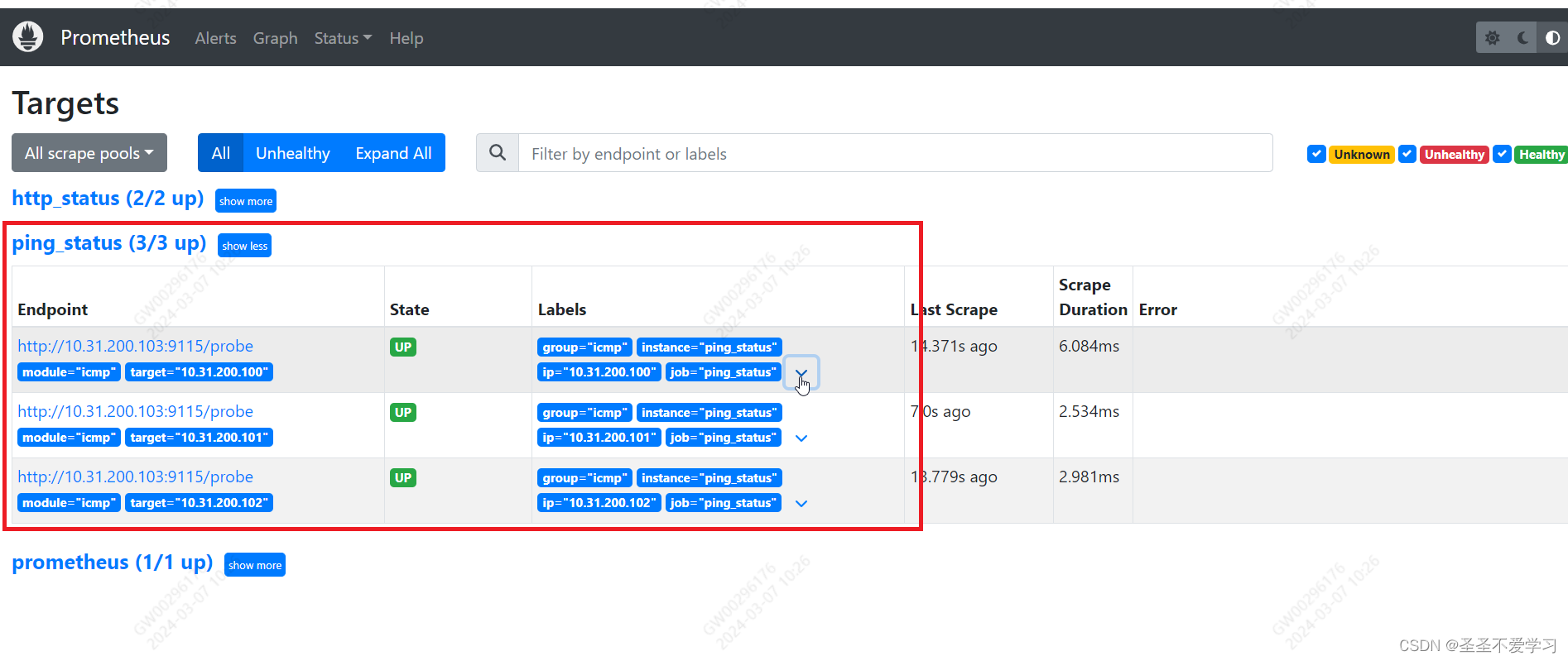Screen dimensions: 1568x661
Task: Select the Unhealthy targets filter button
Action: pos(293,153)
